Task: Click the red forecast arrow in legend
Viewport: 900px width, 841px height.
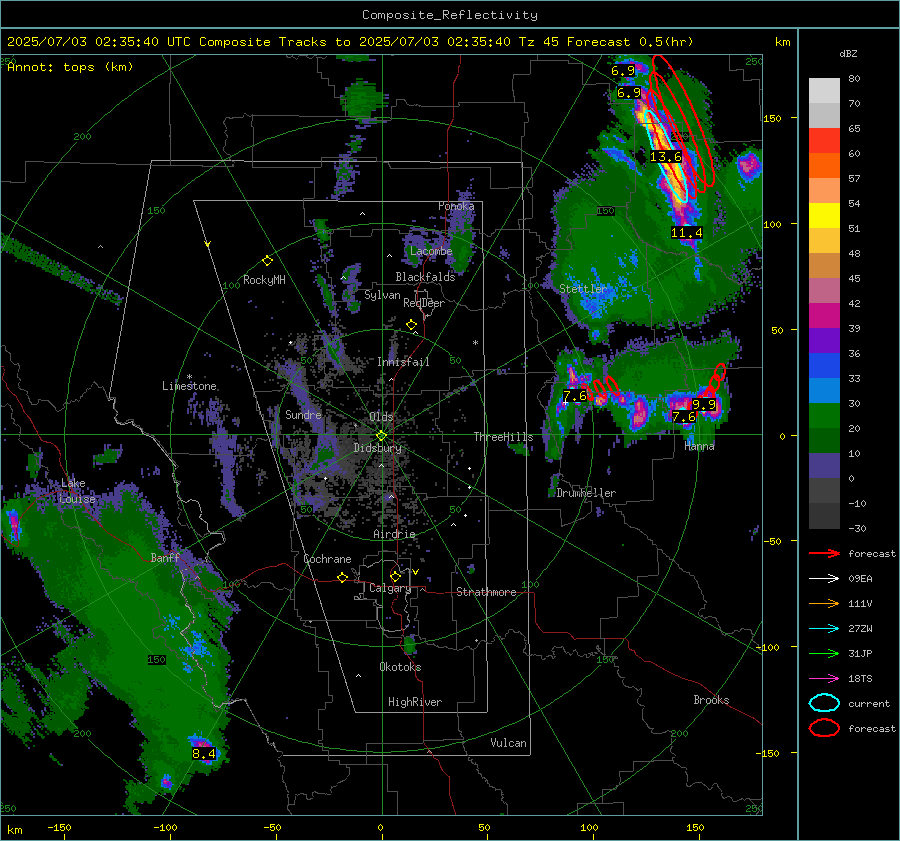Action: (824, 553)
